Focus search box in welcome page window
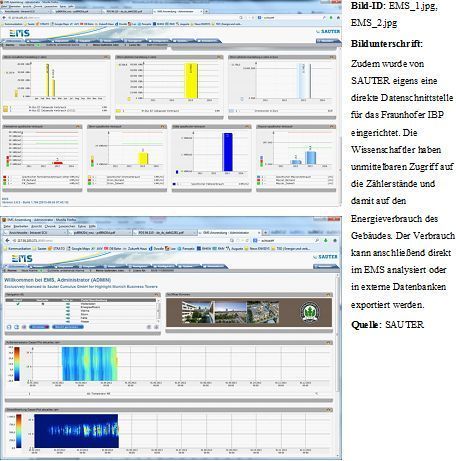This screenshot has width=456, height=461. (x=285, y=240)
